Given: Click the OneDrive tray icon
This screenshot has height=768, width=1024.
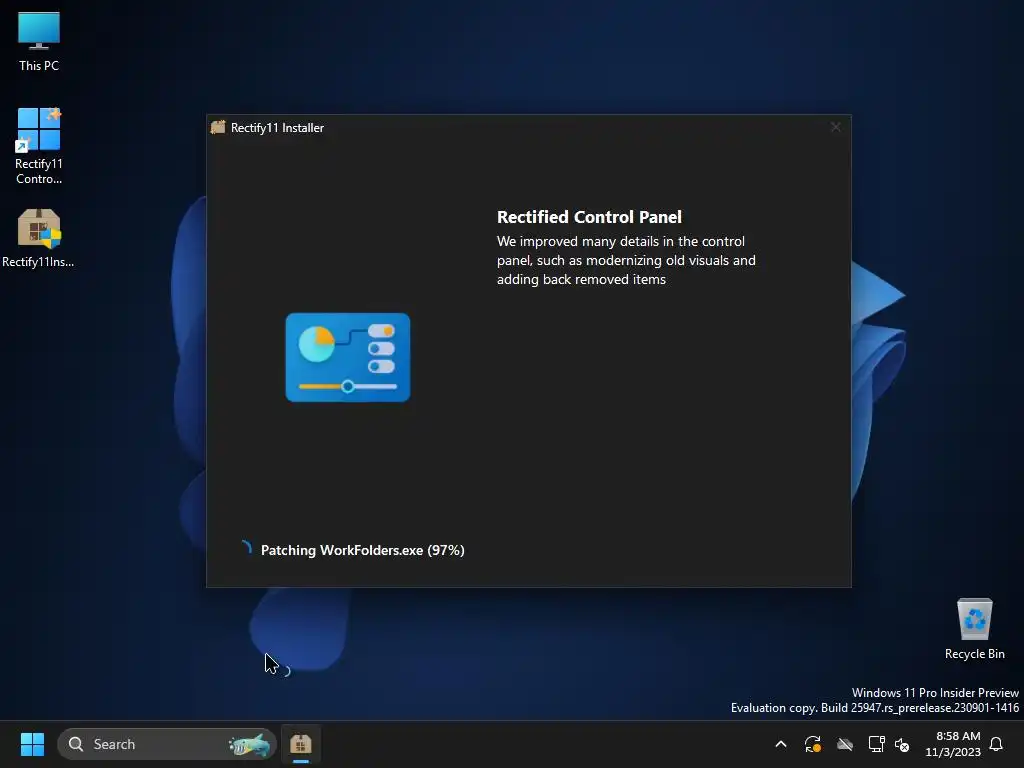Looking at the screenshot, I should point(845,744).
